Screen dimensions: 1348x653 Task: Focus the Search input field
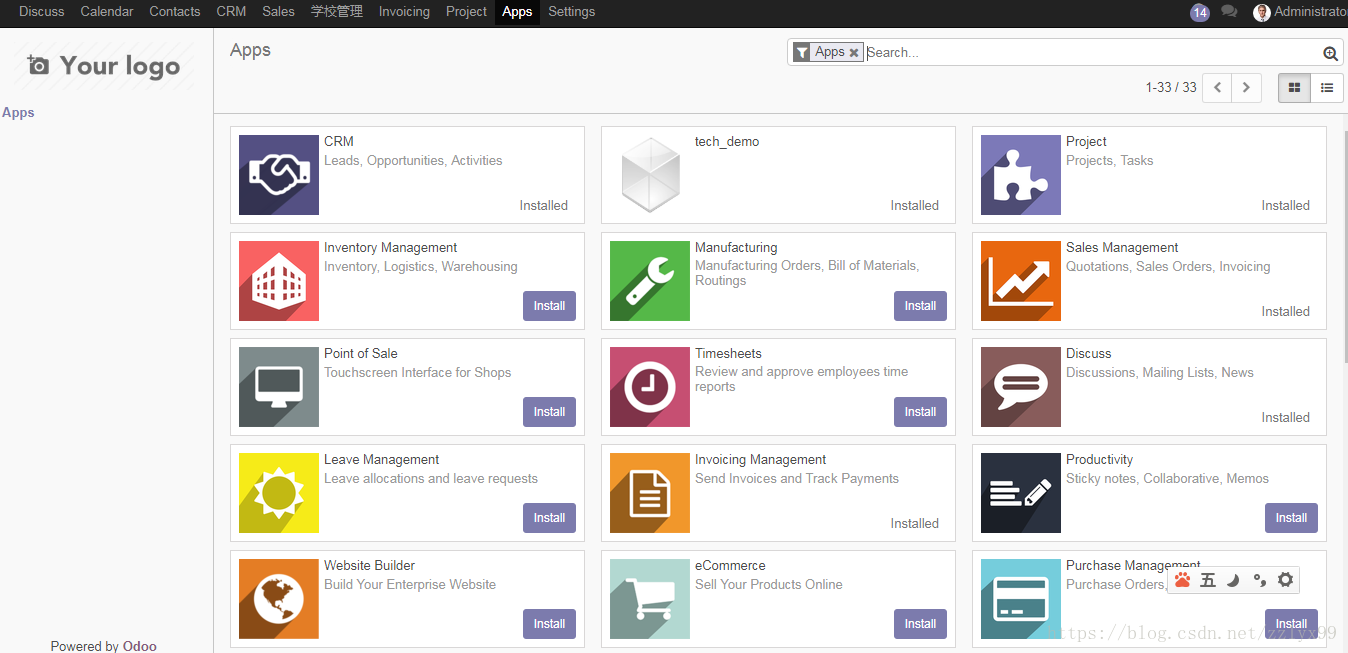point(1093,53)
